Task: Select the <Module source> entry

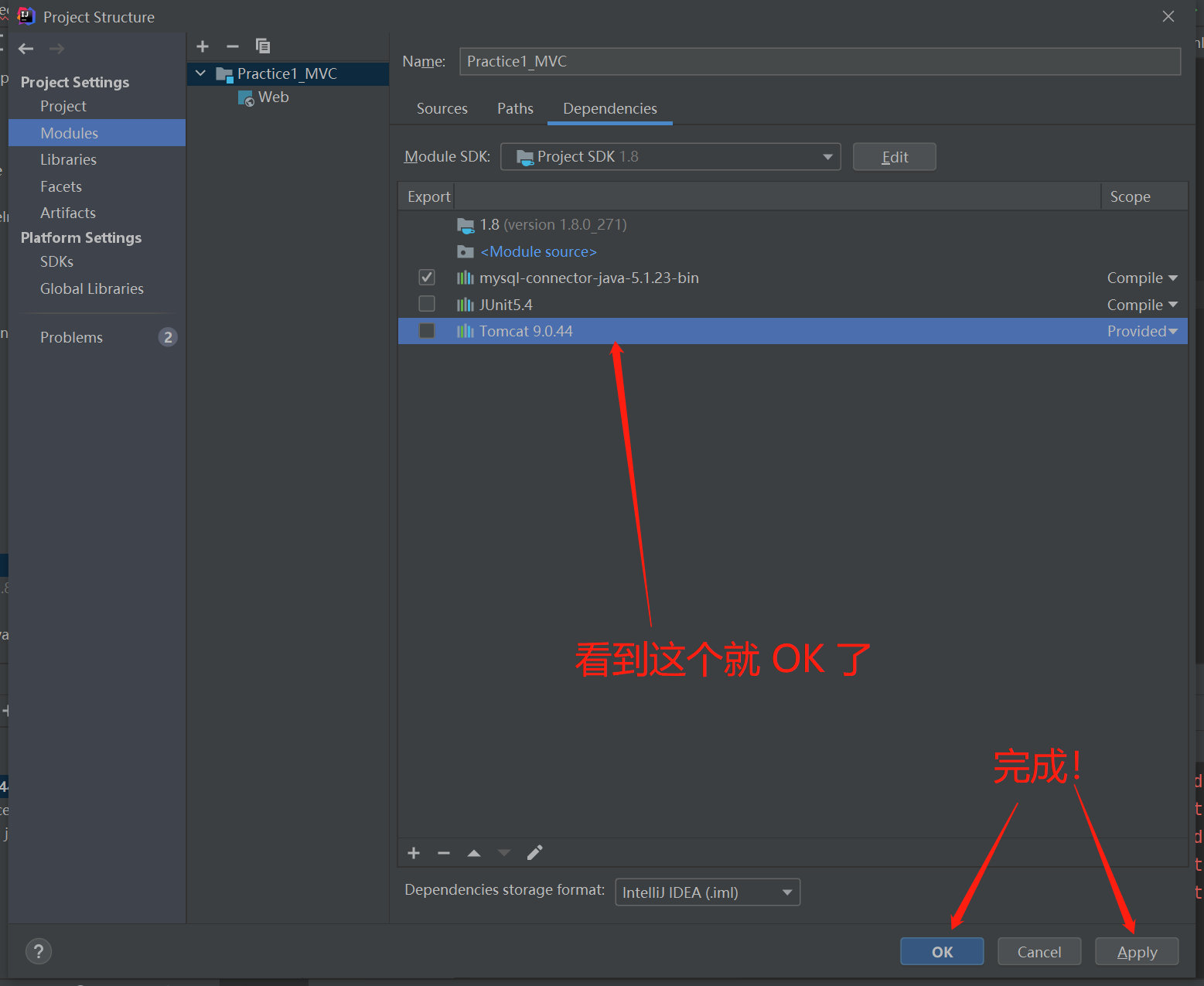Action: (x=538, y=251)
